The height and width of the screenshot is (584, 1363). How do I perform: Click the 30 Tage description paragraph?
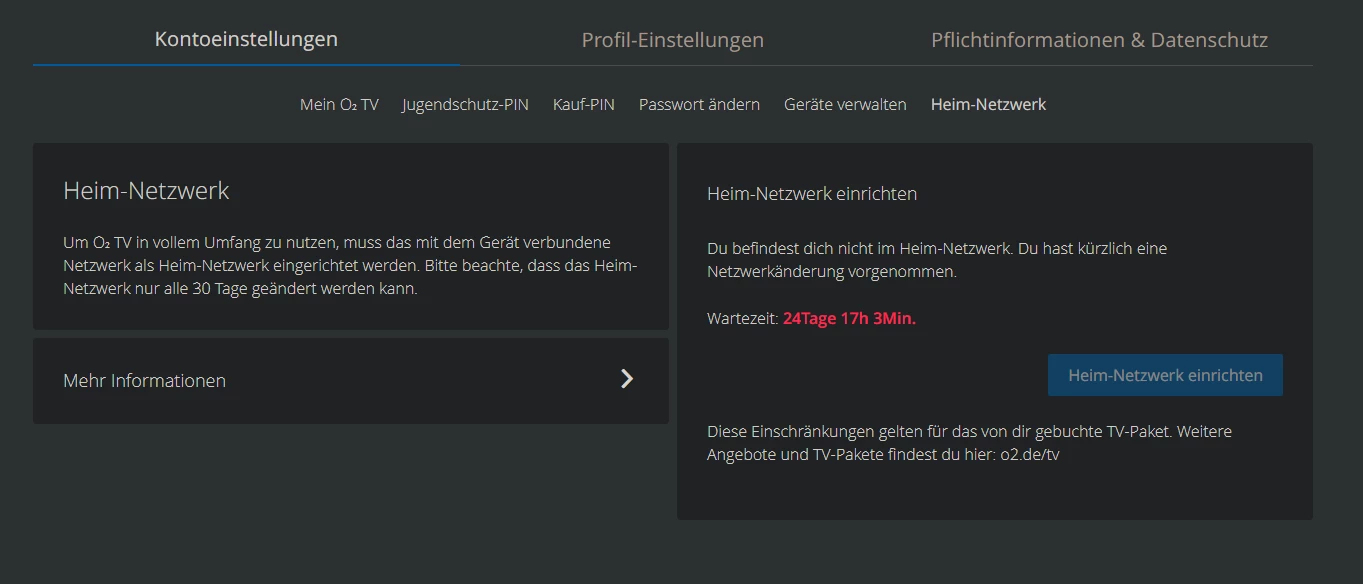click(x=350, y=266)
